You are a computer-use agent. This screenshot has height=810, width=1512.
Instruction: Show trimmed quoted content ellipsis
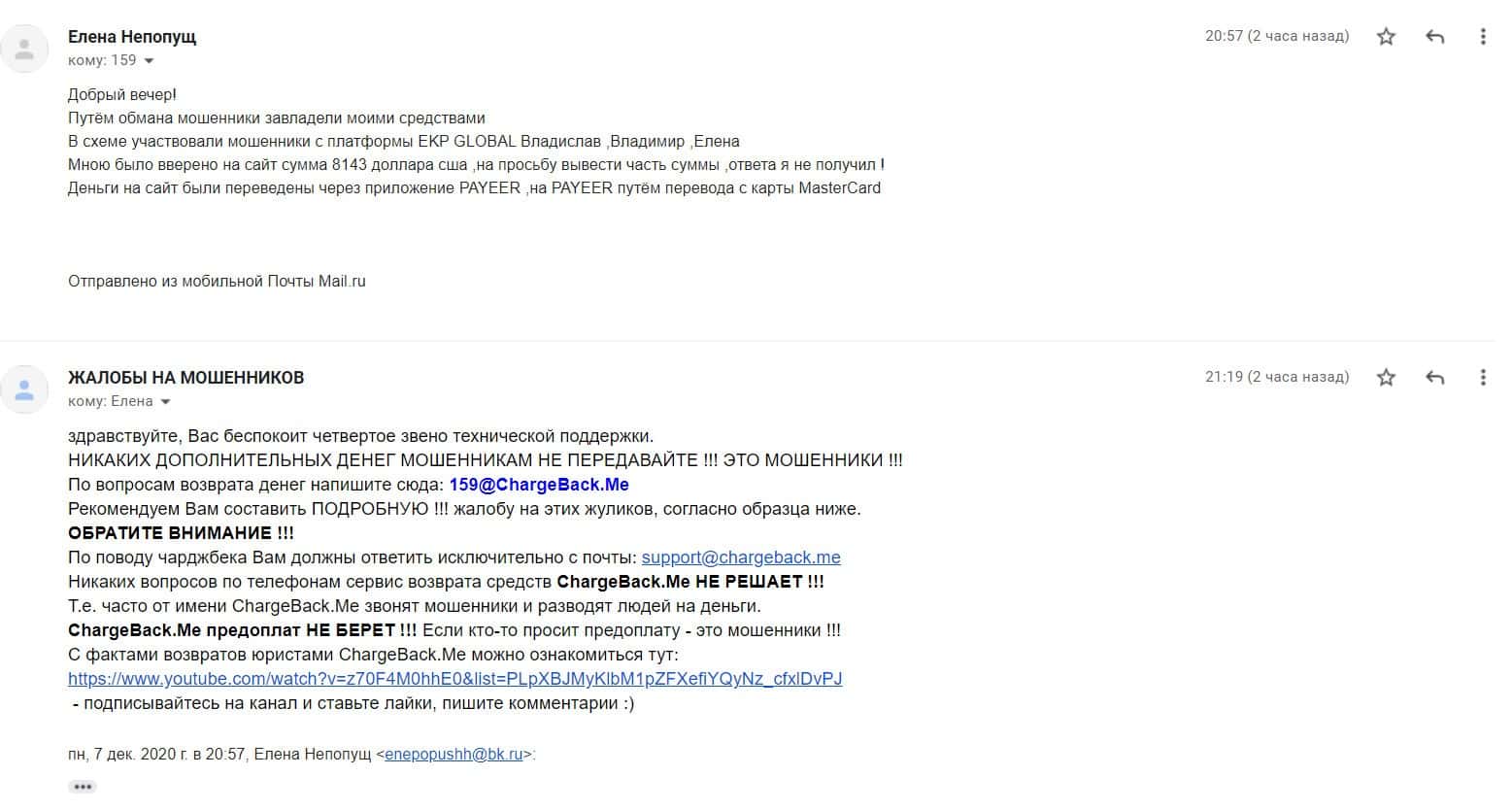tap(83, 787)
